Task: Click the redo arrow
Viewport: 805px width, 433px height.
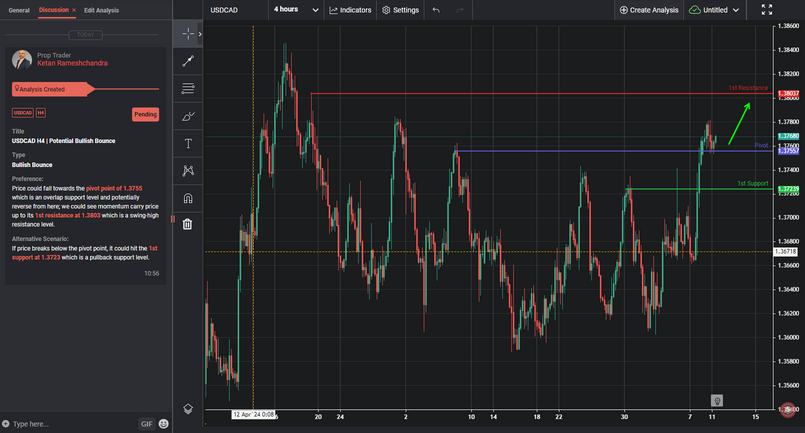Action: [459, 10]
